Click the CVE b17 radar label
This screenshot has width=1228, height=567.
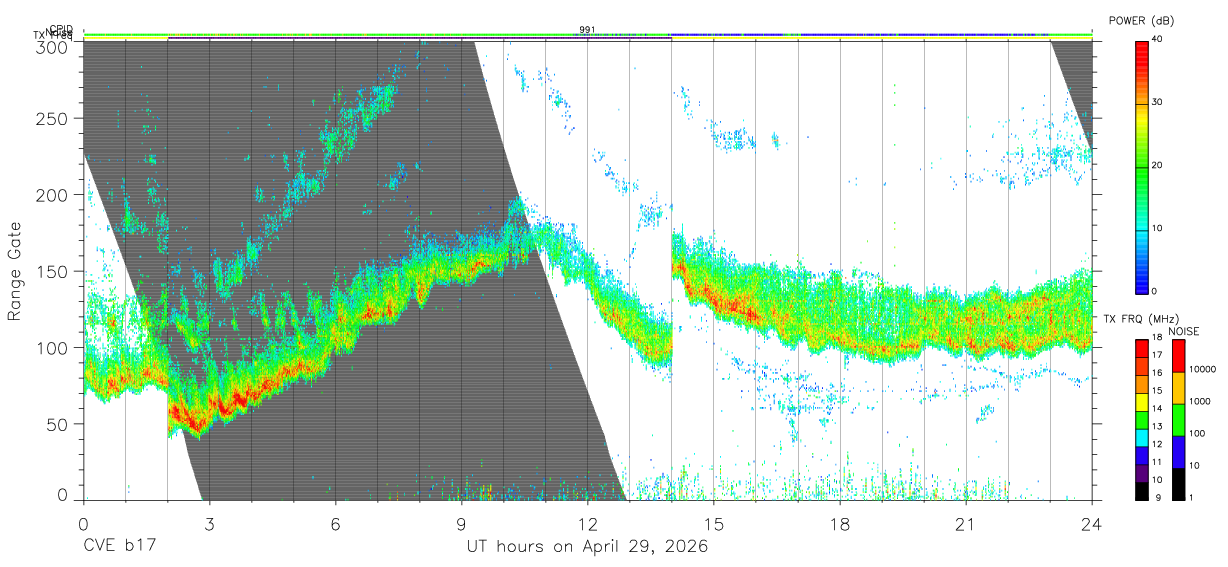(122, 547)
